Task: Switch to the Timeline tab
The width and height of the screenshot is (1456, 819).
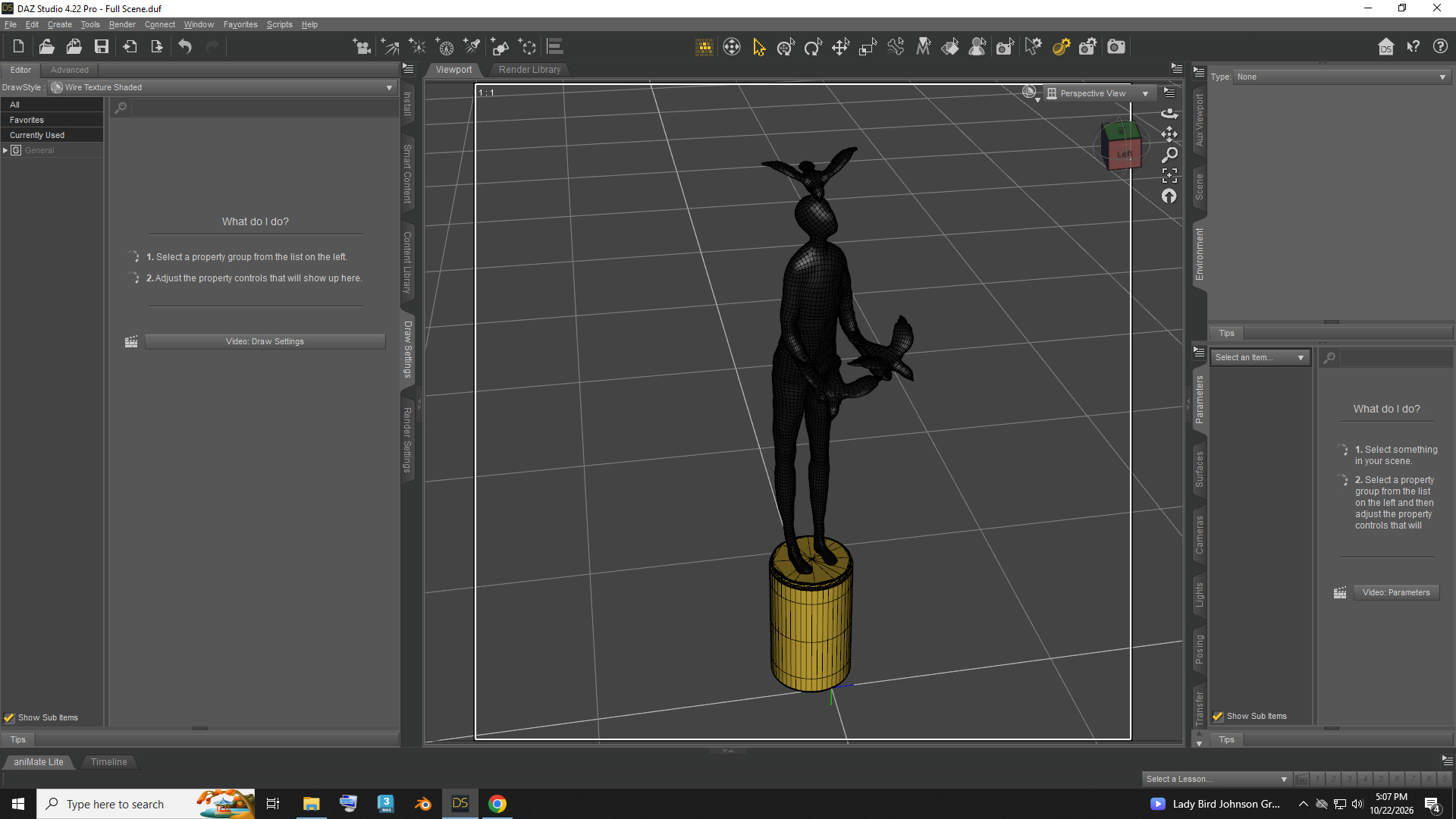Action: [x=109, y=762]
